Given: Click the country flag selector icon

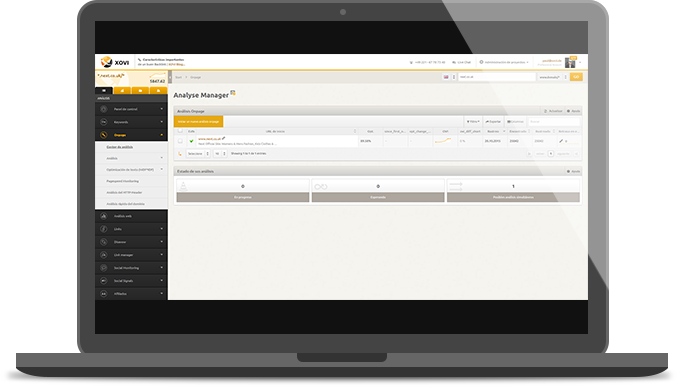Looking at the screenshot, I should click(446, 77).
